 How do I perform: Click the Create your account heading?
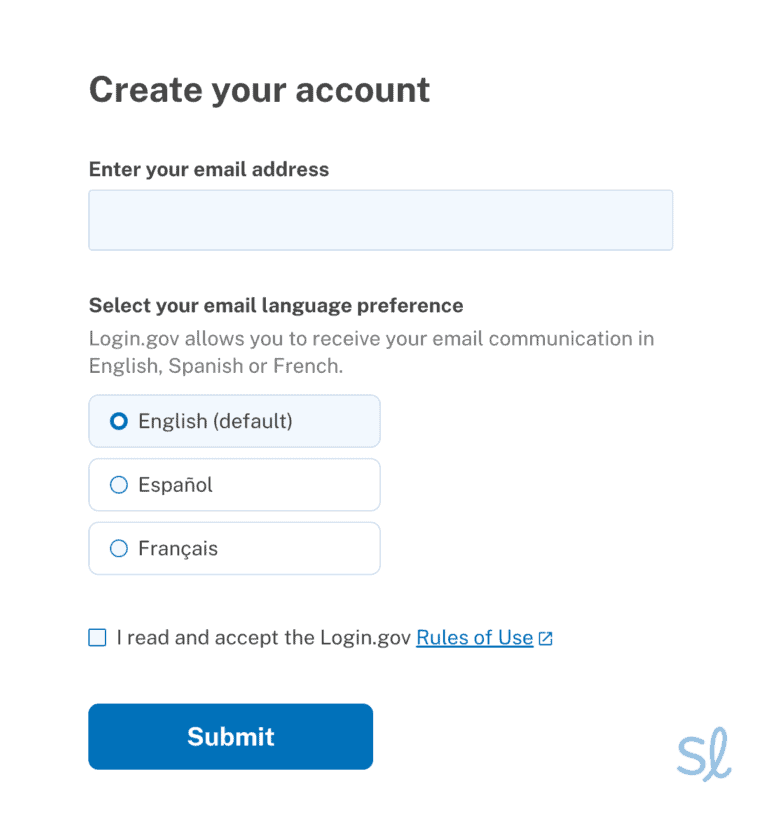tap(259, 89)
